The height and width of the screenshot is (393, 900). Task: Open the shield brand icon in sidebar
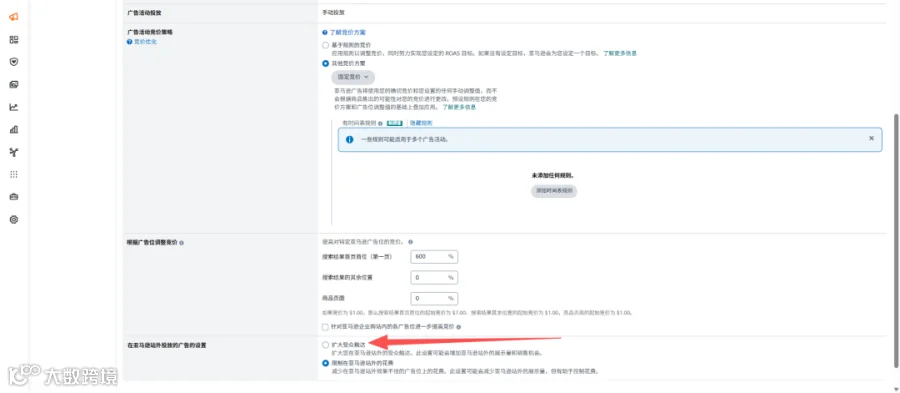coord(14,62)
